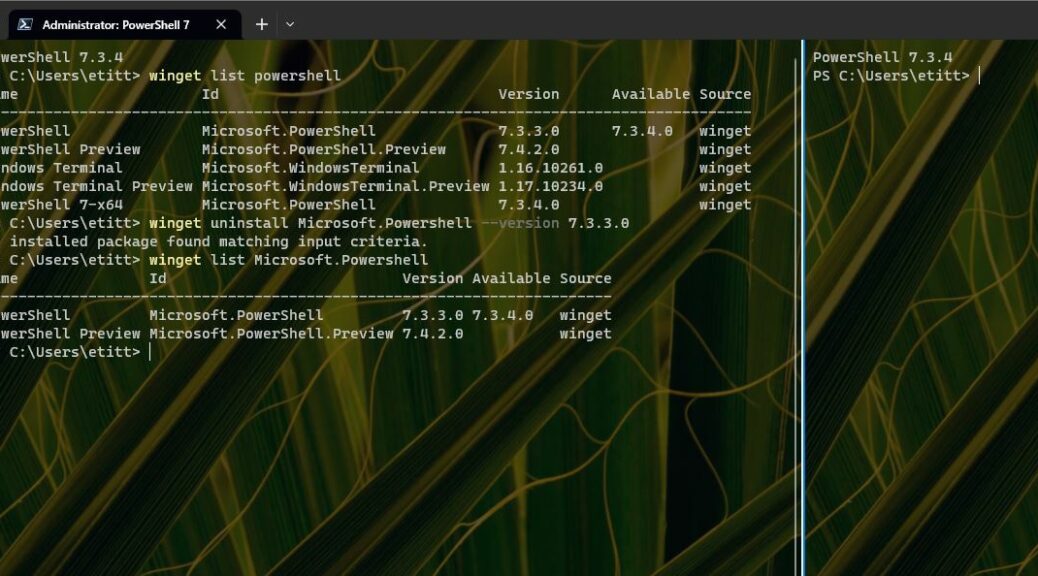This screenshot has height=576, width=1038.
Task: Click 'Microsoft.PowerShell.Preview' in second table
Action: (271, 334)
